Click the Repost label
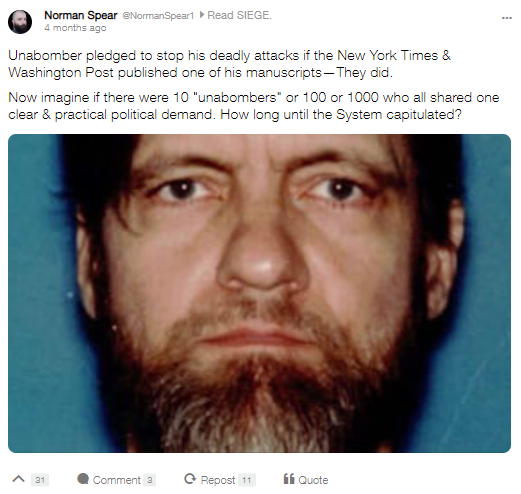This screenshot has width=521, height=494. pyautogui.click(x=218, y=480)
